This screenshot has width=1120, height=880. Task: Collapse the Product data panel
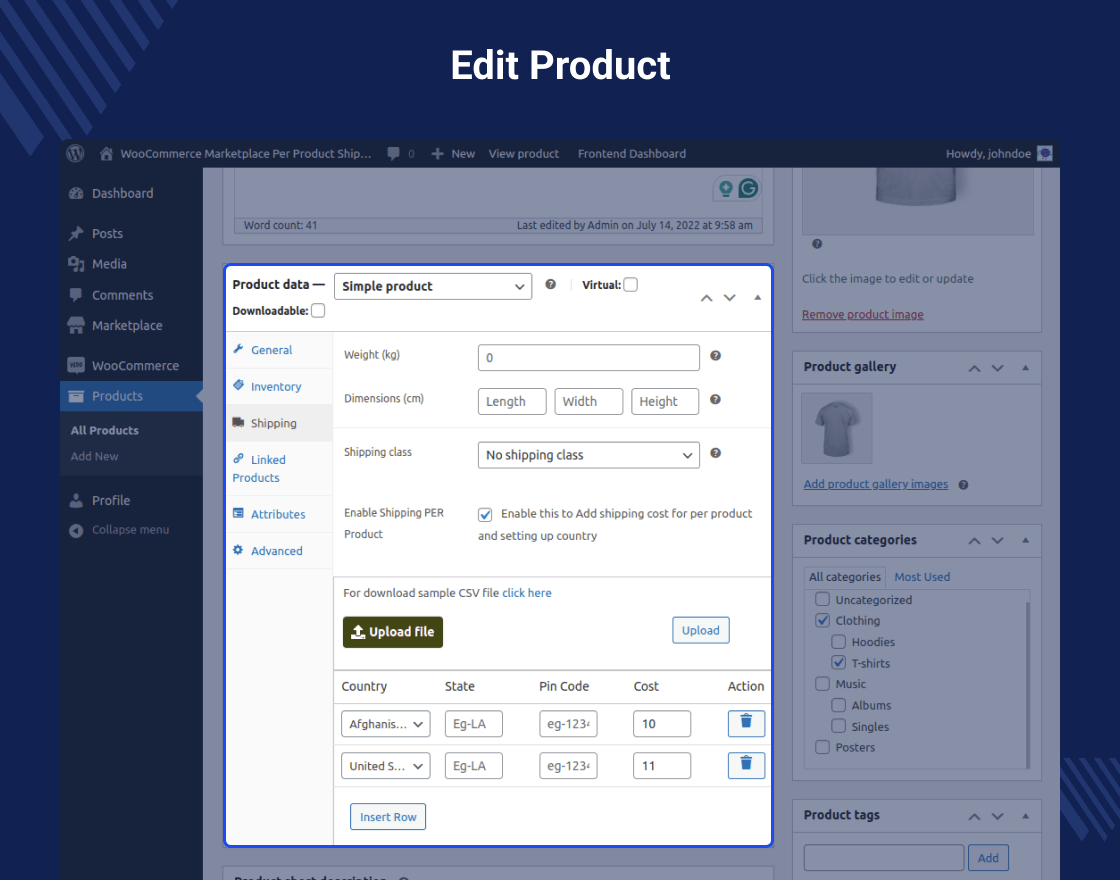(758, 297)
